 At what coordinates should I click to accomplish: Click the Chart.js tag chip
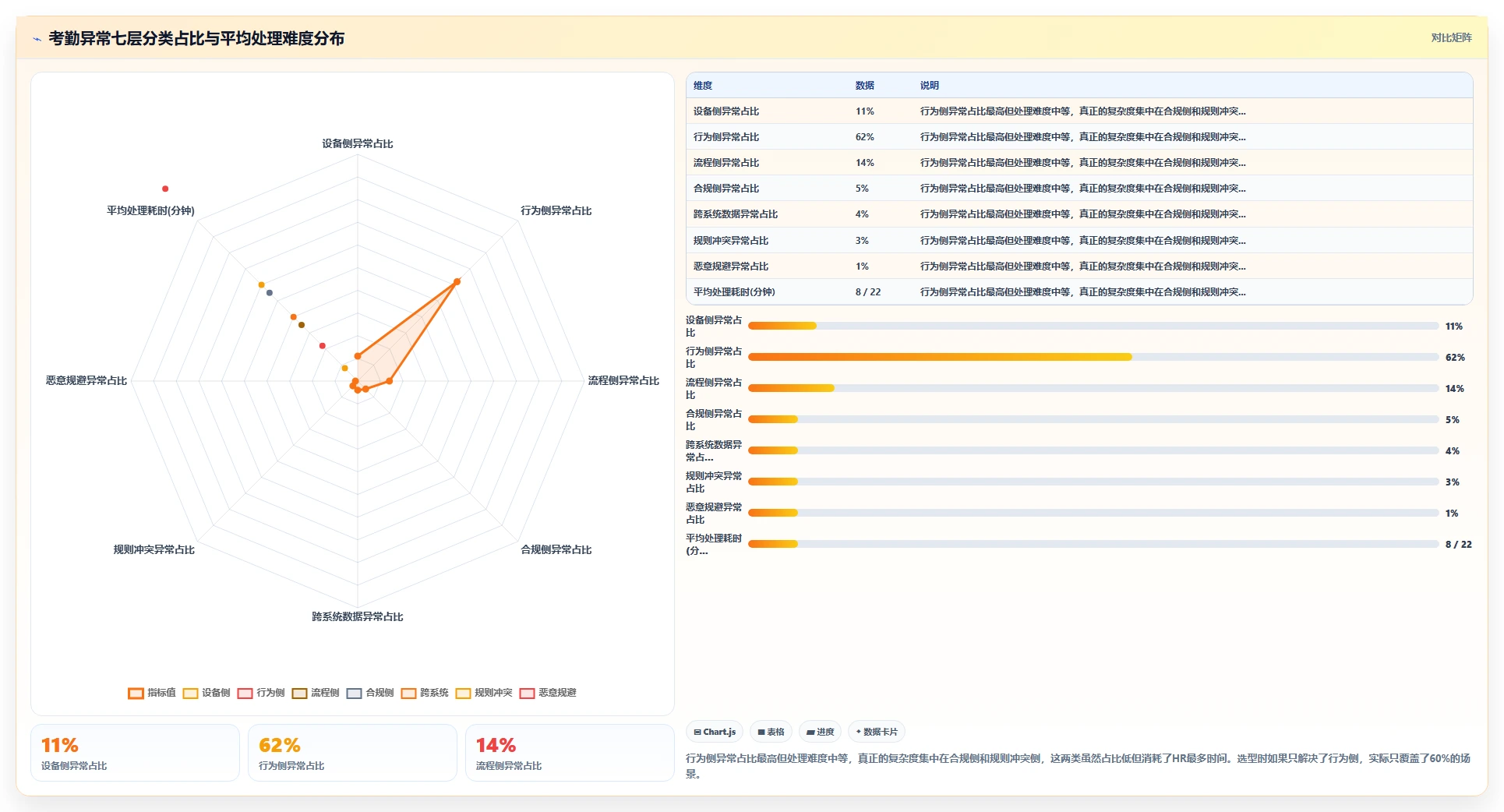(x=715, y=732)
